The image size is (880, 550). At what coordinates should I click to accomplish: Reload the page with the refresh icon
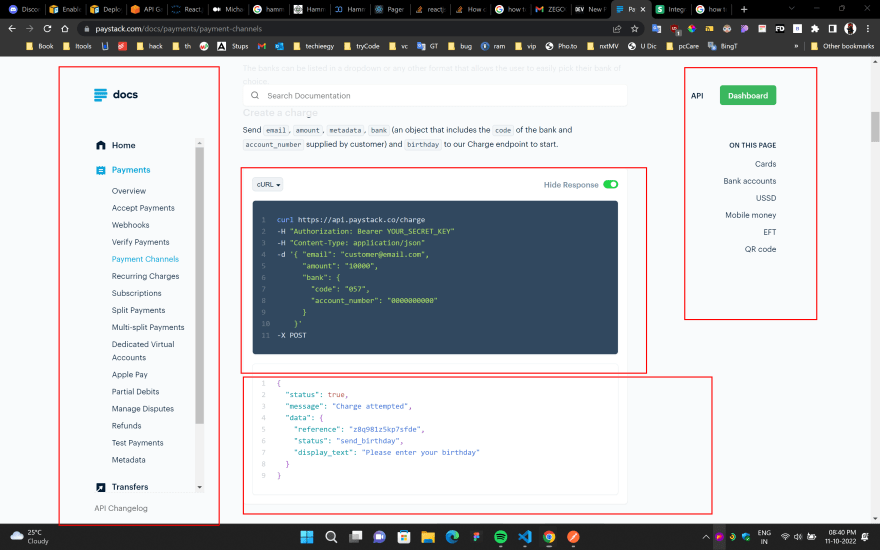(47, 29)
